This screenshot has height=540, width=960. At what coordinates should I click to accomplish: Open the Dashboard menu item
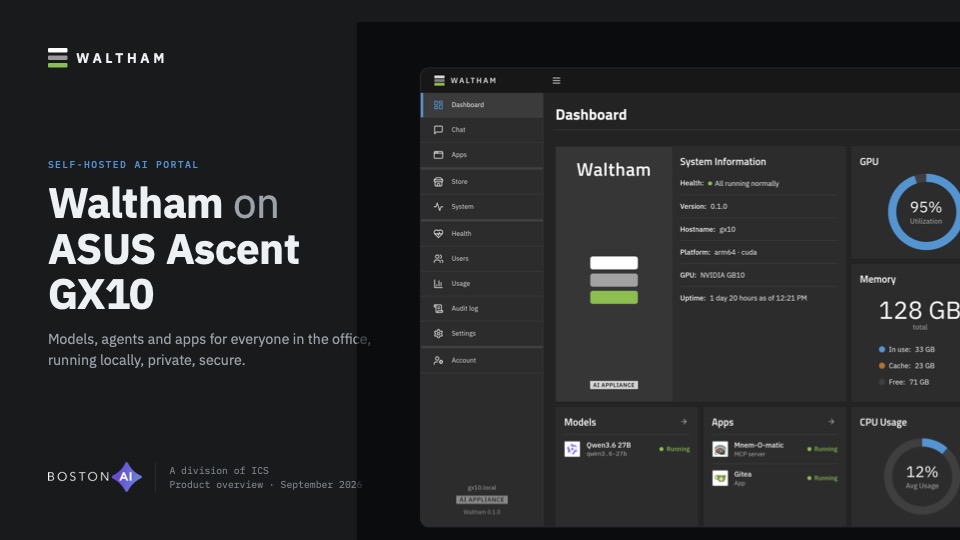(482, 105)
